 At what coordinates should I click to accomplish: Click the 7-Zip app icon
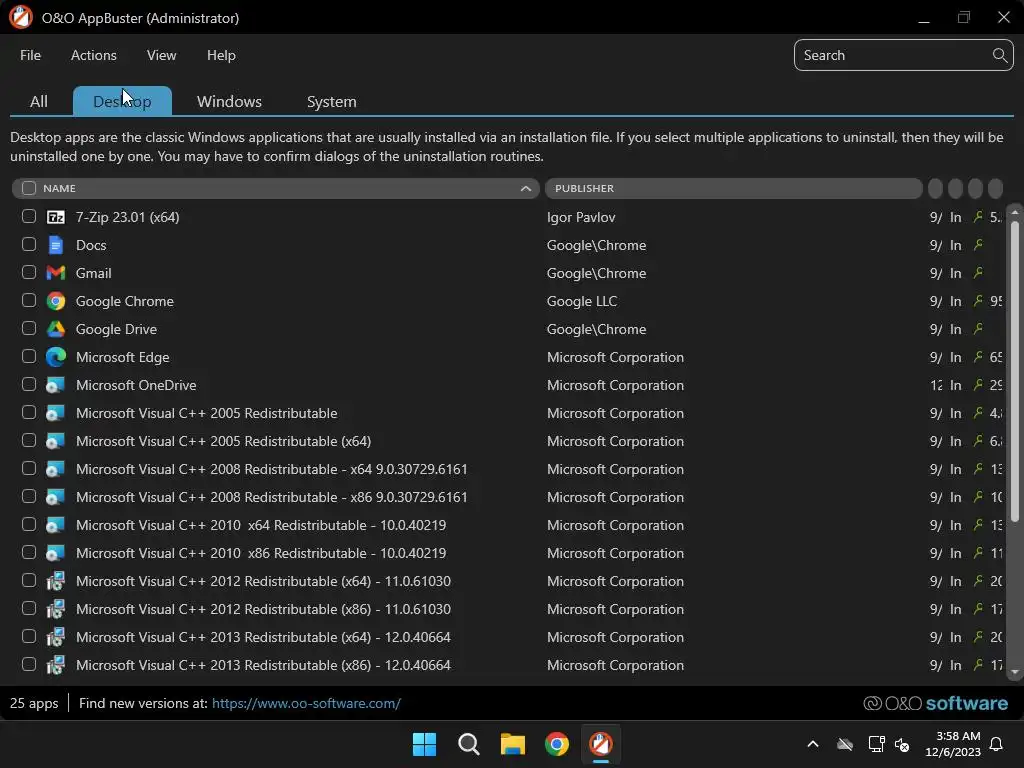point(56,217)
